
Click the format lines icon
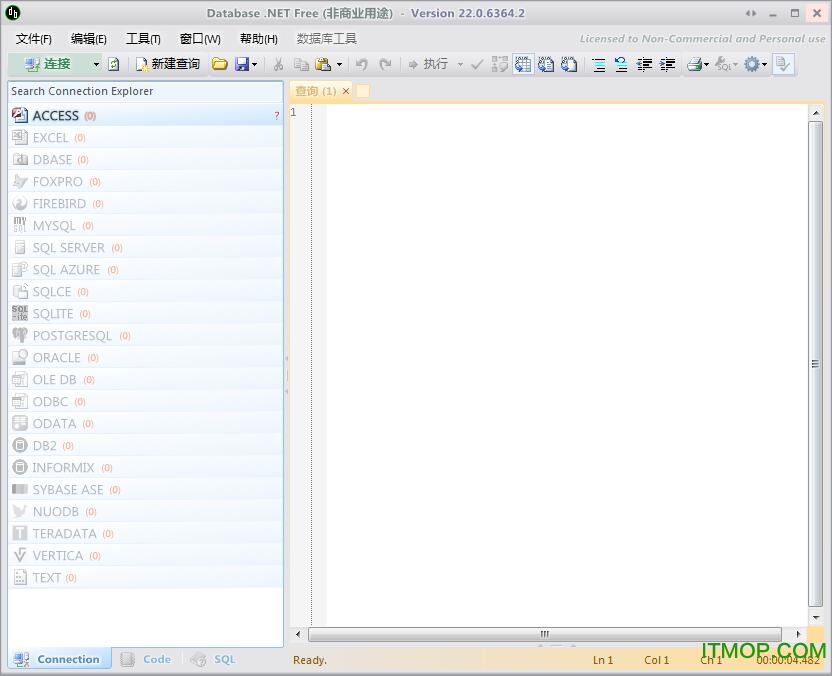pos(599,65)
